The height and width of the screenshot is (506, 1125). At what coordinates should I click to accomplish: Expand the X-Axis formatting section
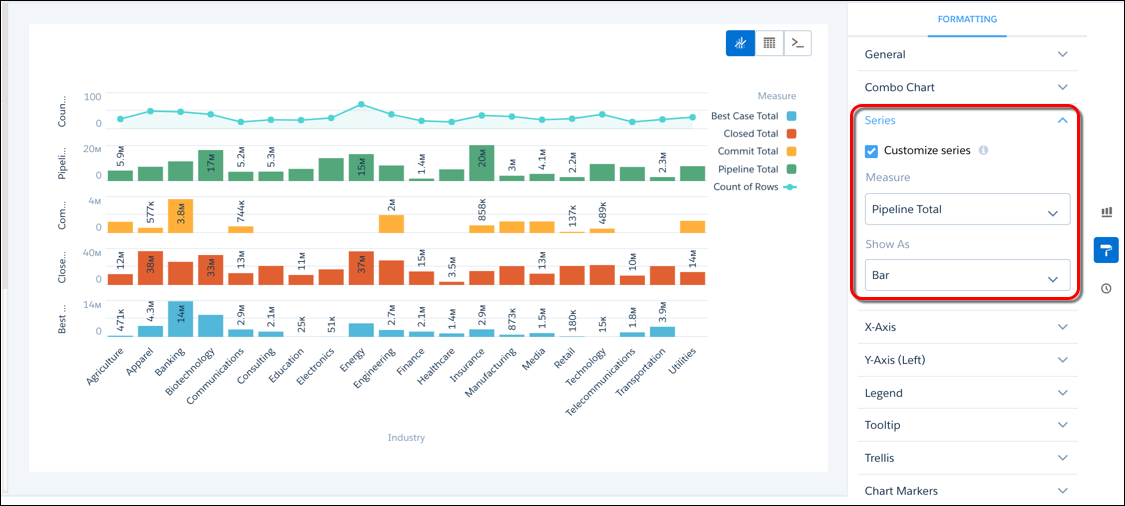pyautogui.click(x=966, y=327)
